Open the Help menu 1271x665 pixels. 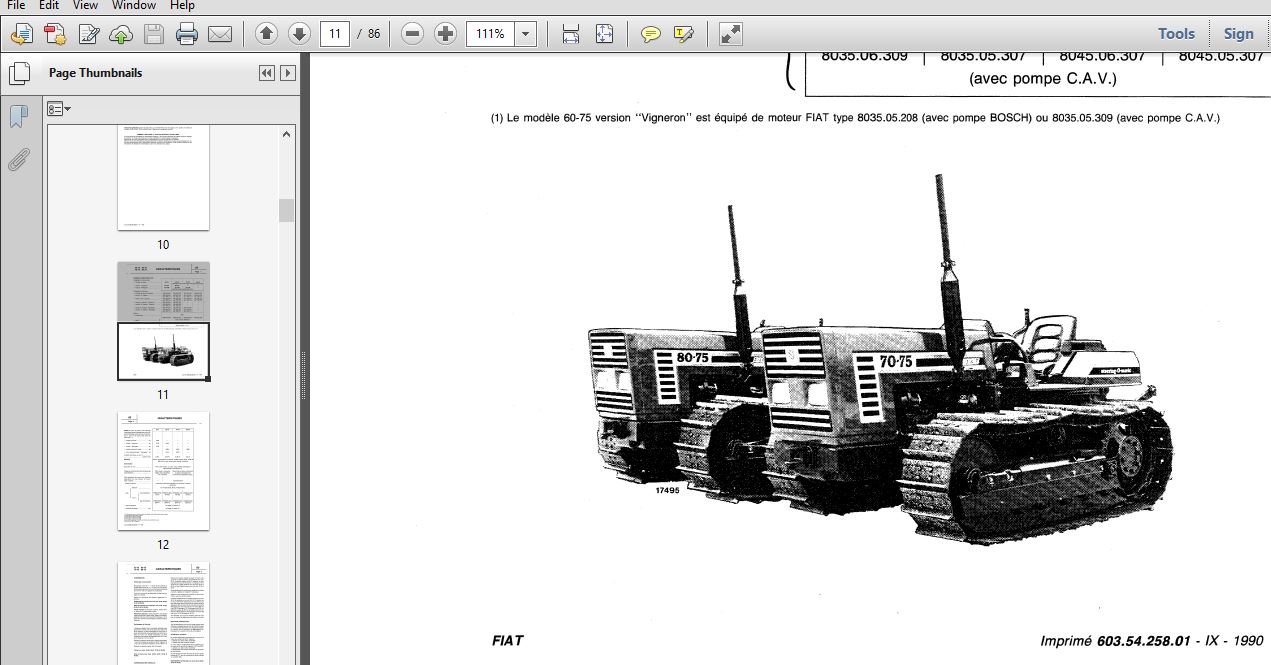point(182,5)
